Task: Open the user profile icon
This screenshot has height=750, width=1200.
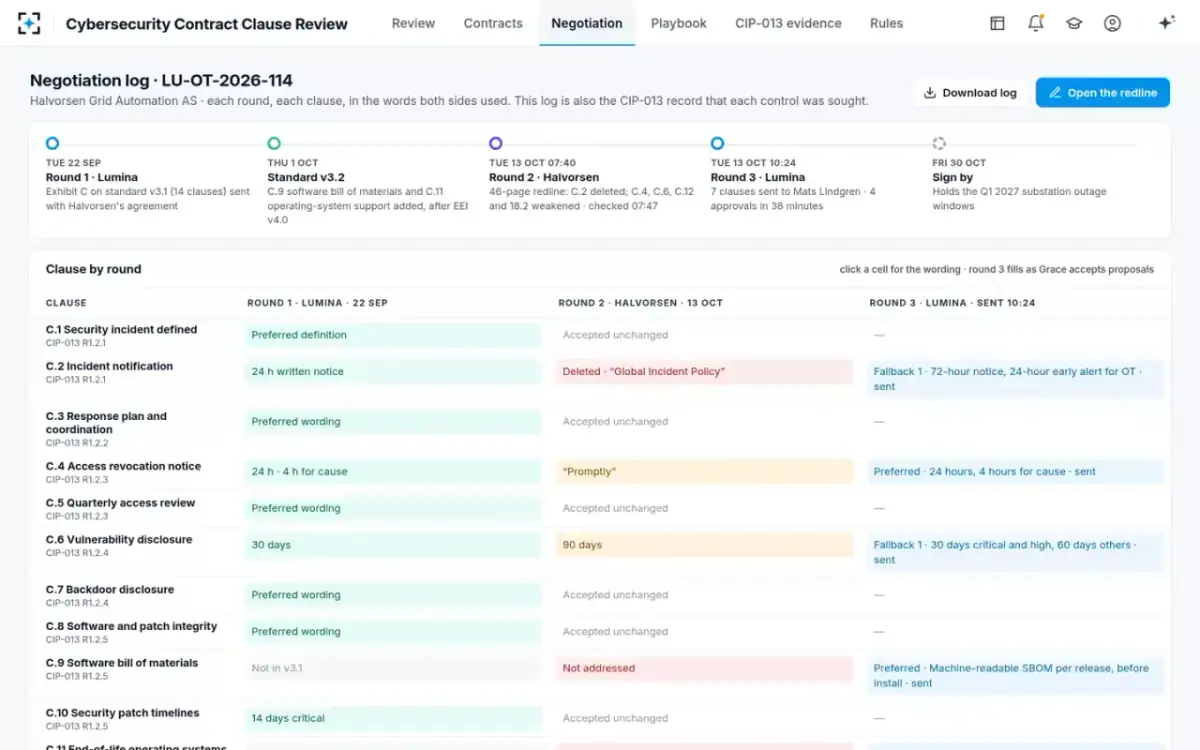Action: tap(1112, 23)
